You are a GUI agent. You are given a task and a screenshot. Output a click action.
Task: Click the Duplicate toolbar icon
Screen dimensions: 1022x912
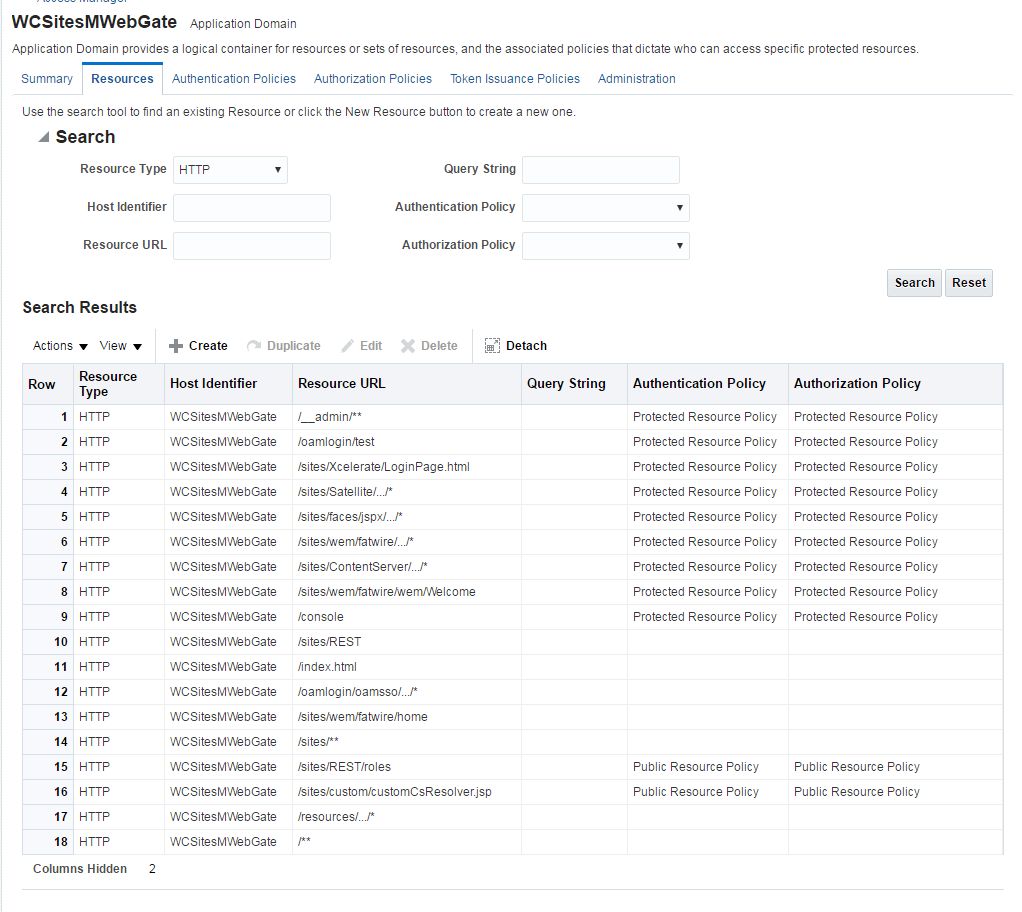pyautogui.click(x=254, y=346)
